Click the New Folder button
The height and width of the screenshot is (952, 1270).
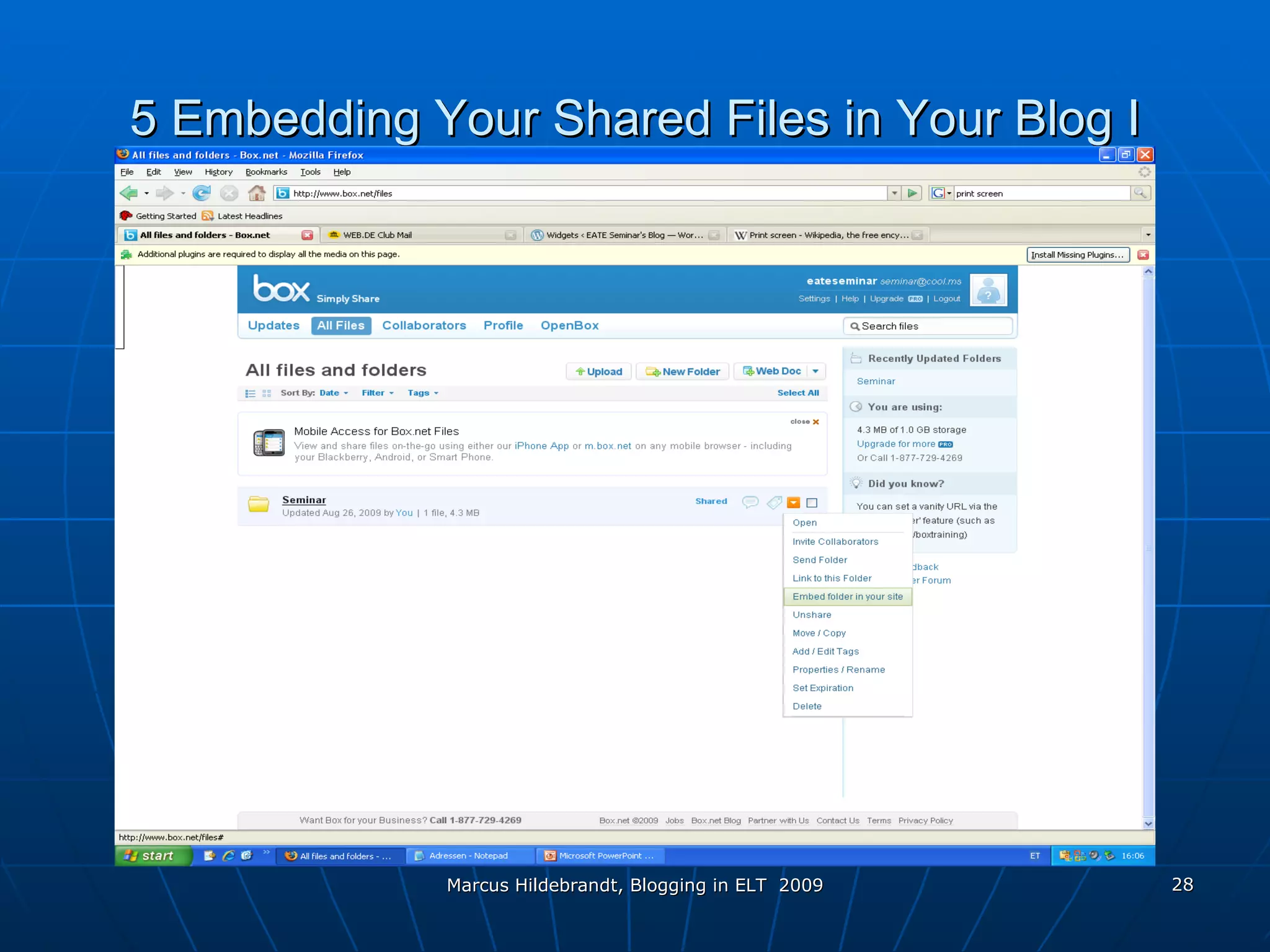682,371
